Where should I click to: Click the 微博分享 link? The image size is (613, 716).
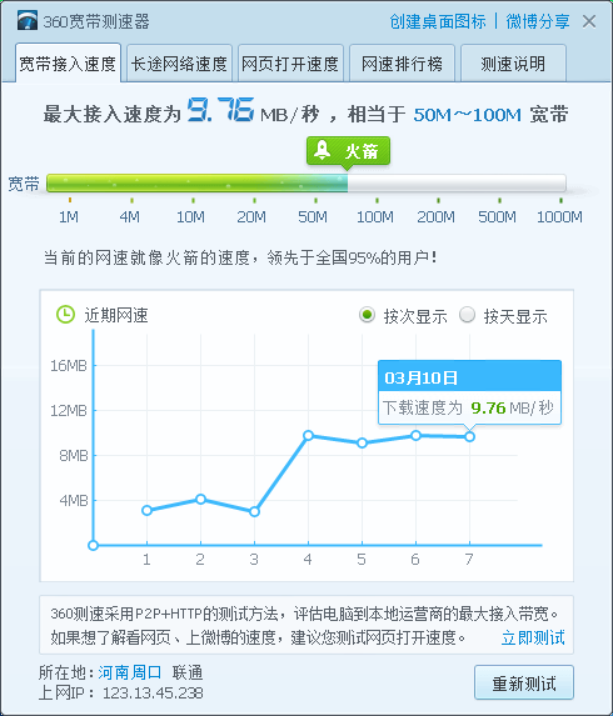tap(538, 21)
